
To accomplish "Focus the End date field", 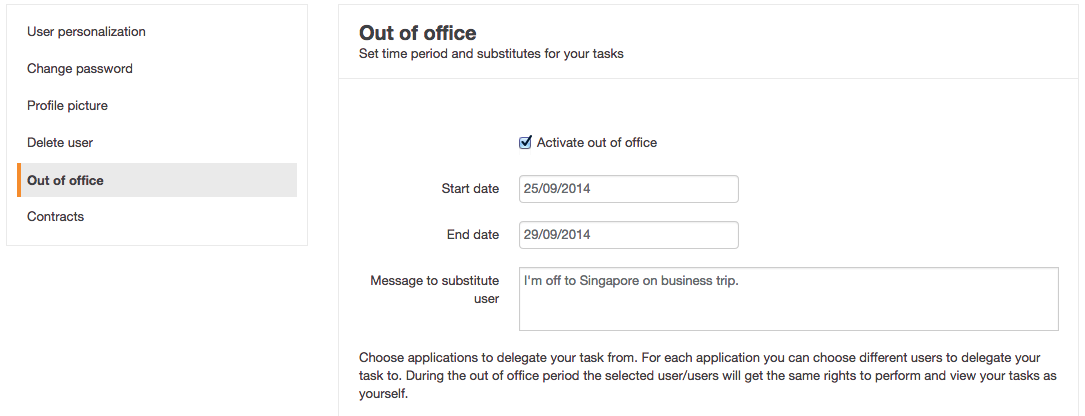I will (x=628, y=235).
